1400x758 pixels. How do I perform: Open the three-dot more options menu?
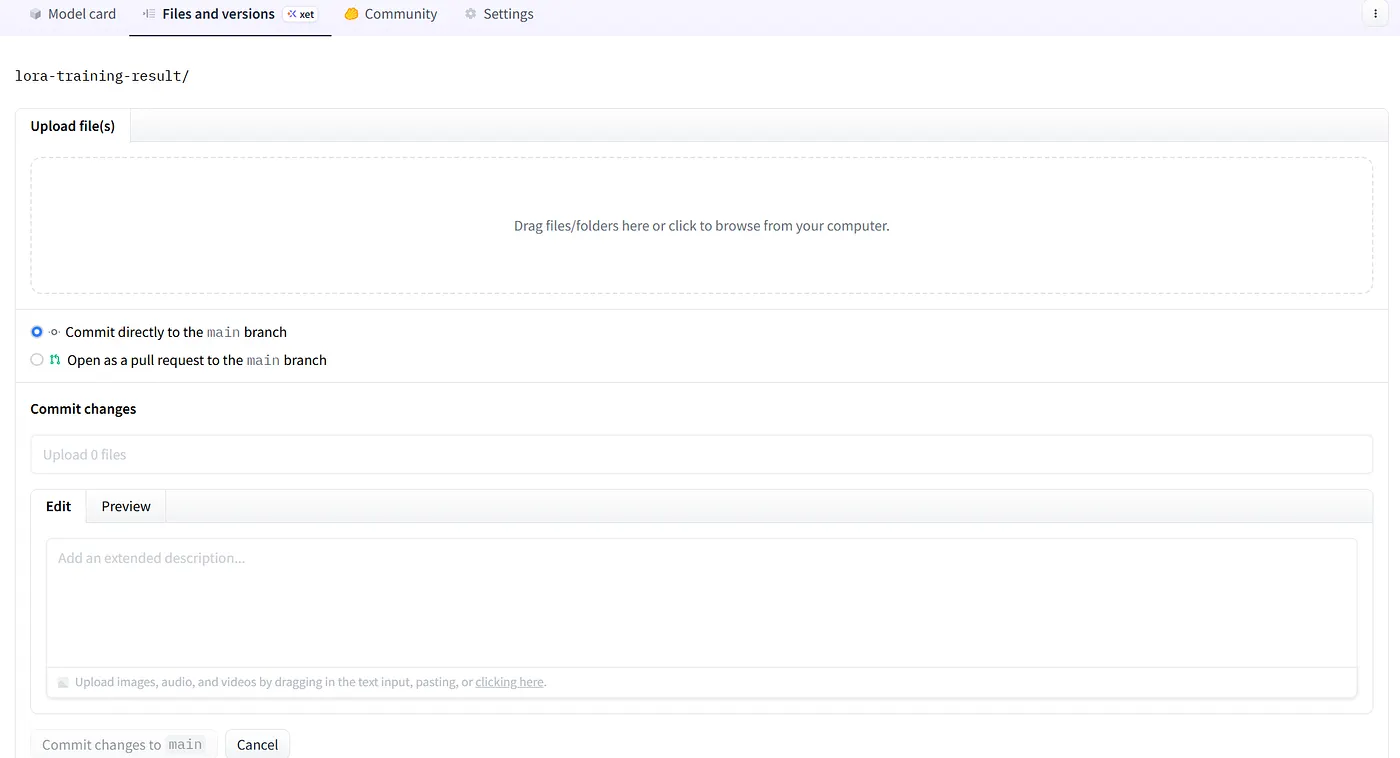tap(1376, 14)
